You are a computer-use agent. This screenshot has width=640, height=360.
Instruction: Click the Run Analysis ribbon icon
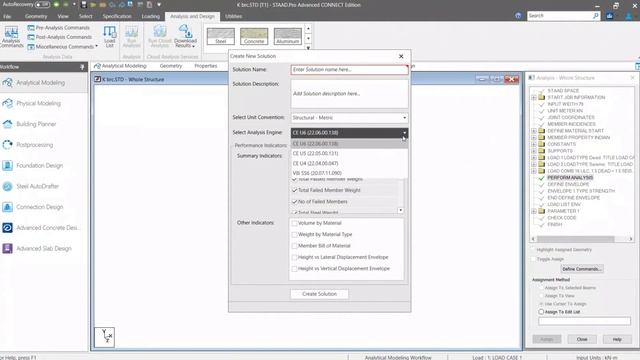tap(131, 36)
